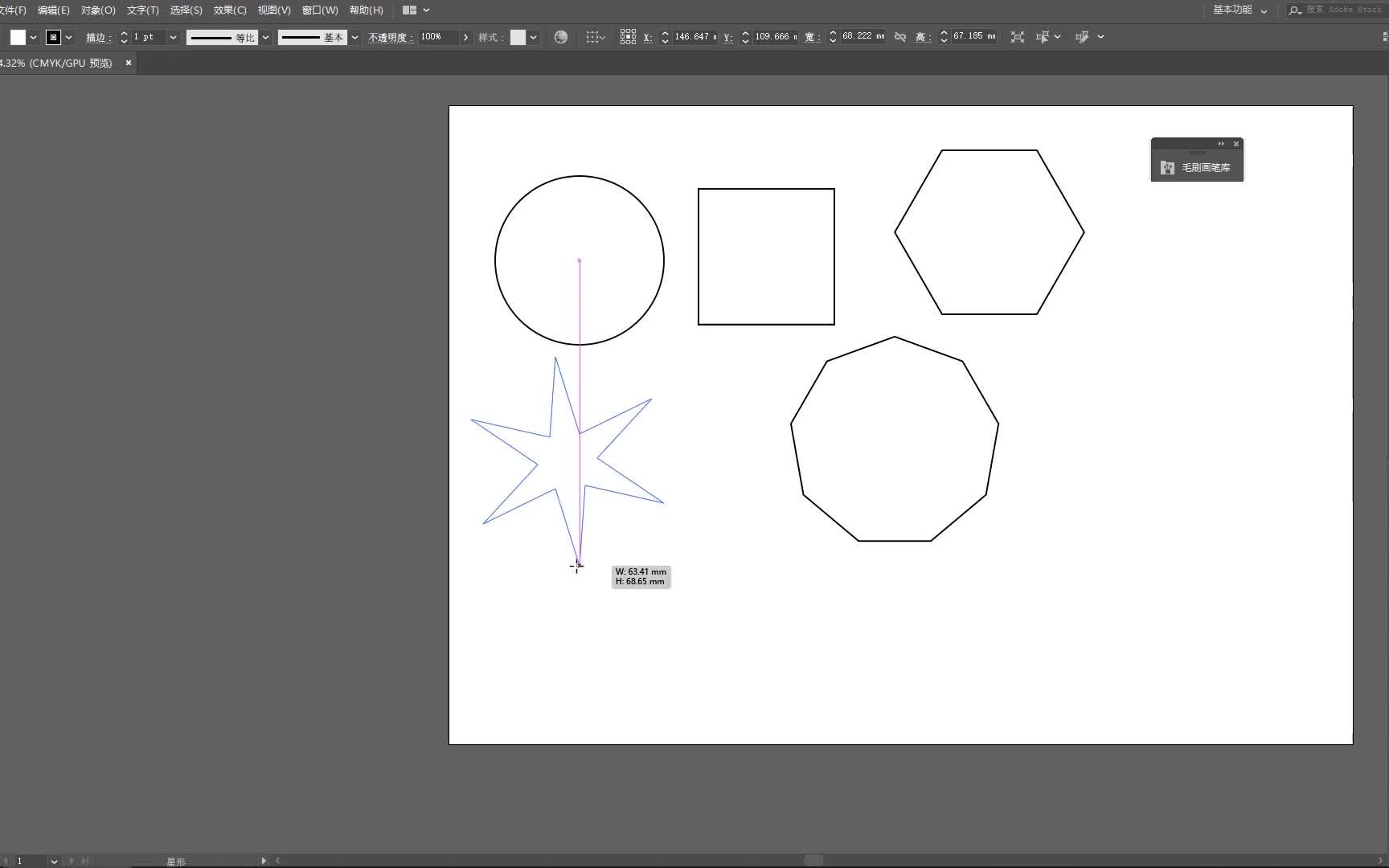This screenshot has height=868, width=1389.
Task: Click the 星形 status bar tool label
Action: pyautogui.click(x=176, y=862)
